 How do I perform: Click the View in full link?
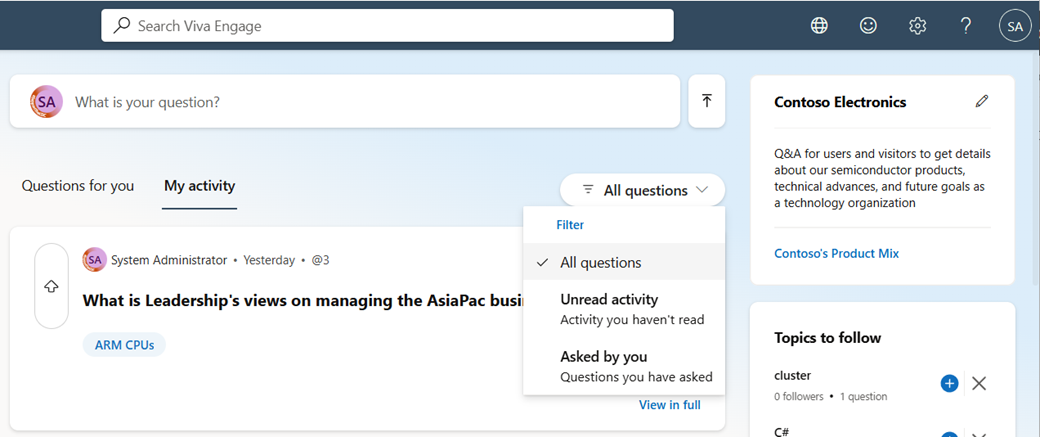point(669,405)
